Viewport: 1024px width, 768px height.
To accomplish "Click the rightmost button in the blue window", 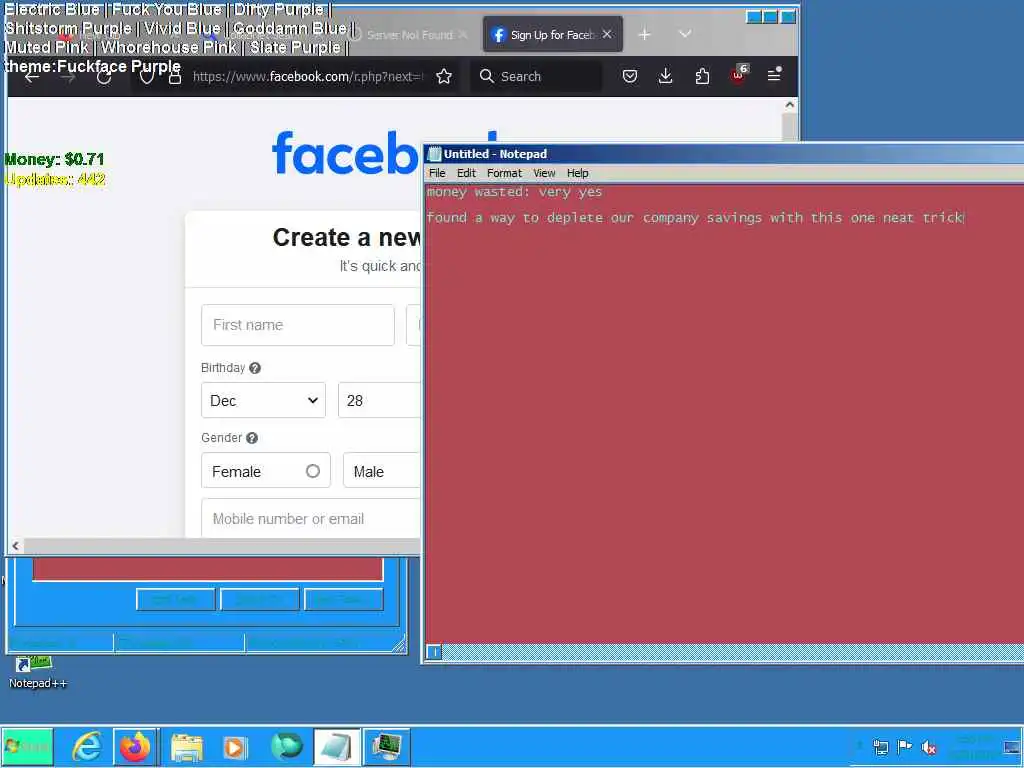I will click(x=344, y=600).
